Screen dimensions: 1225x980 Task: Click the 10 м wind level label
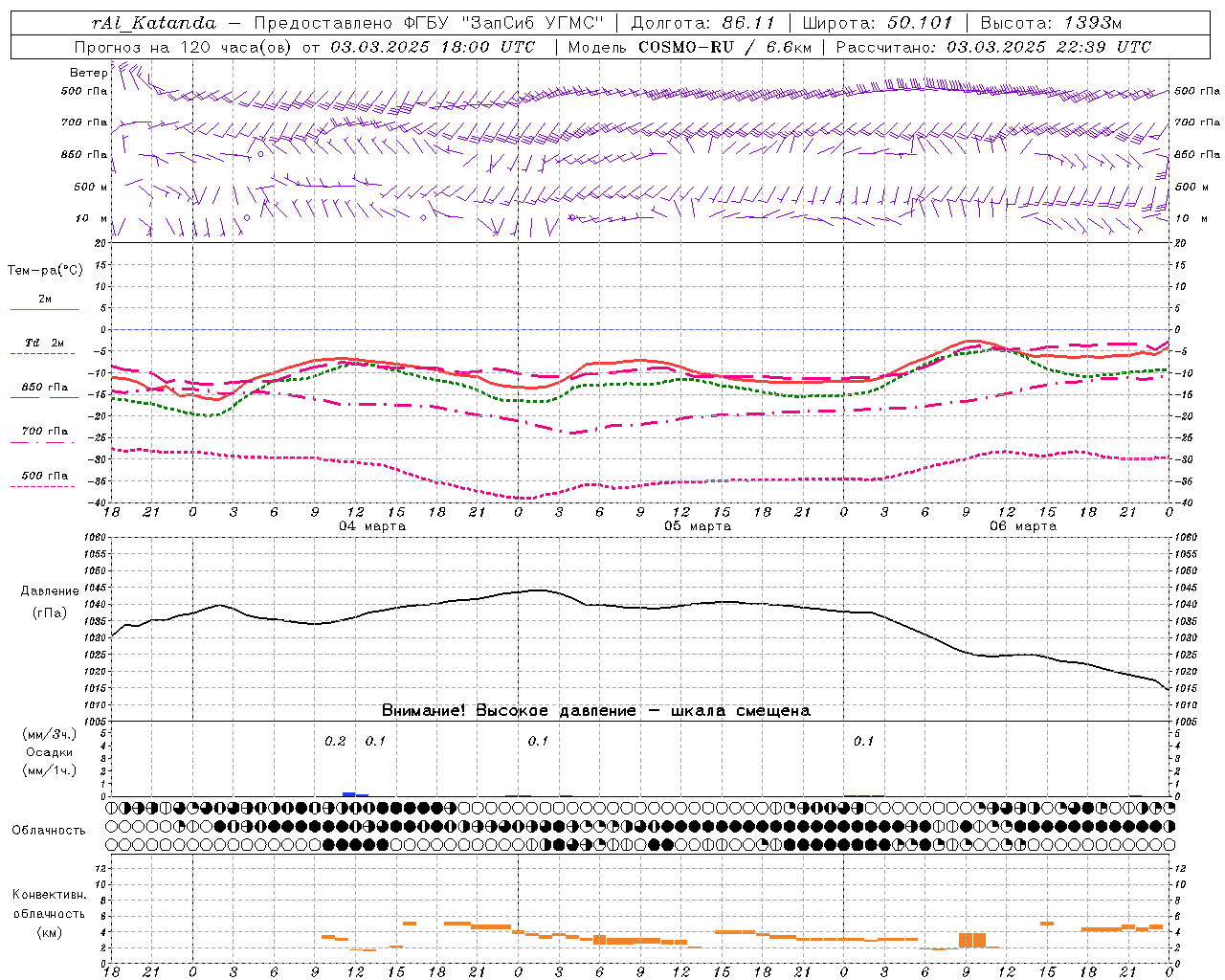tap(92, 218)
